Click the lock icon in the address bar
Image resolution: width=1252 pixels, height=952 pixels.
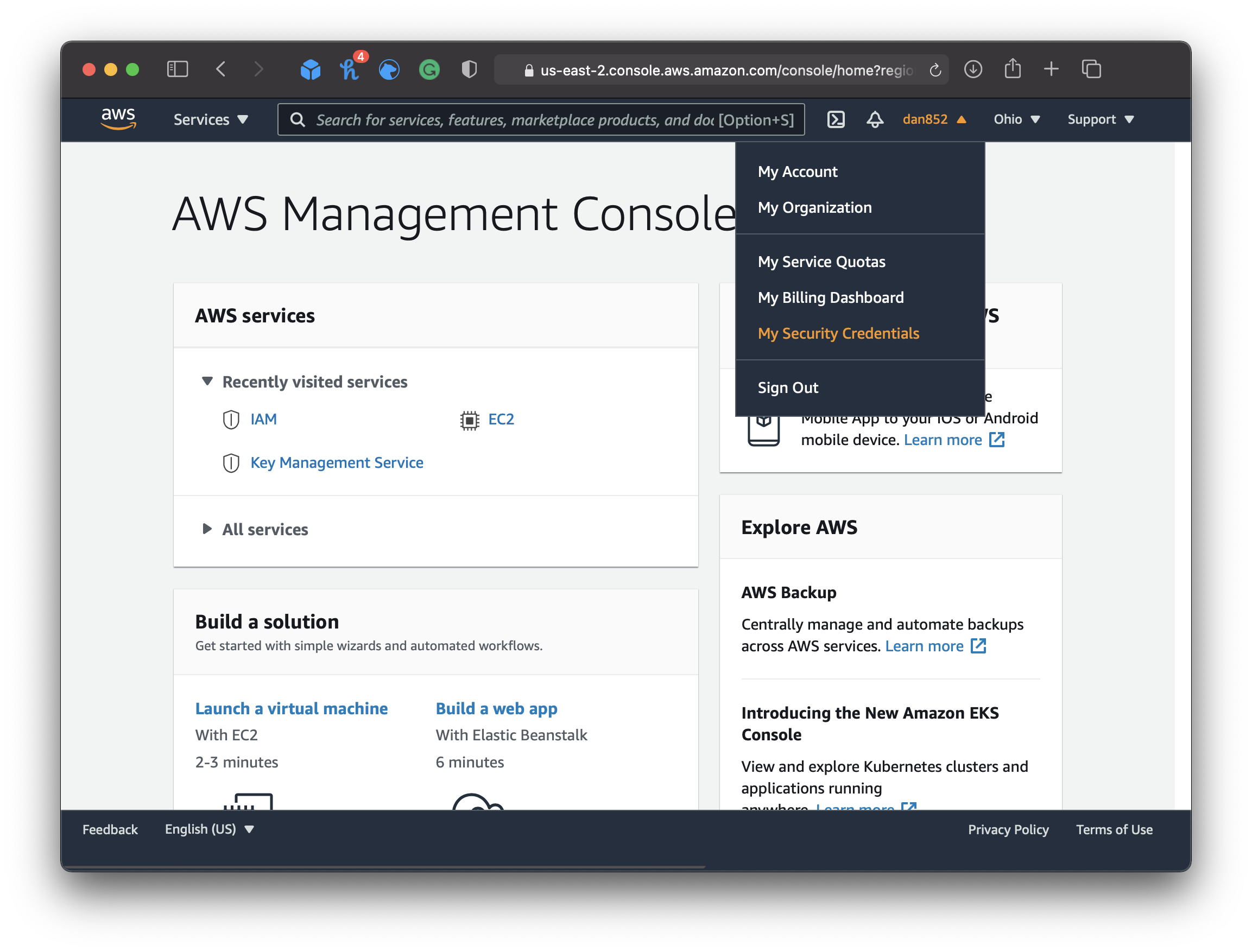point(529,70)
